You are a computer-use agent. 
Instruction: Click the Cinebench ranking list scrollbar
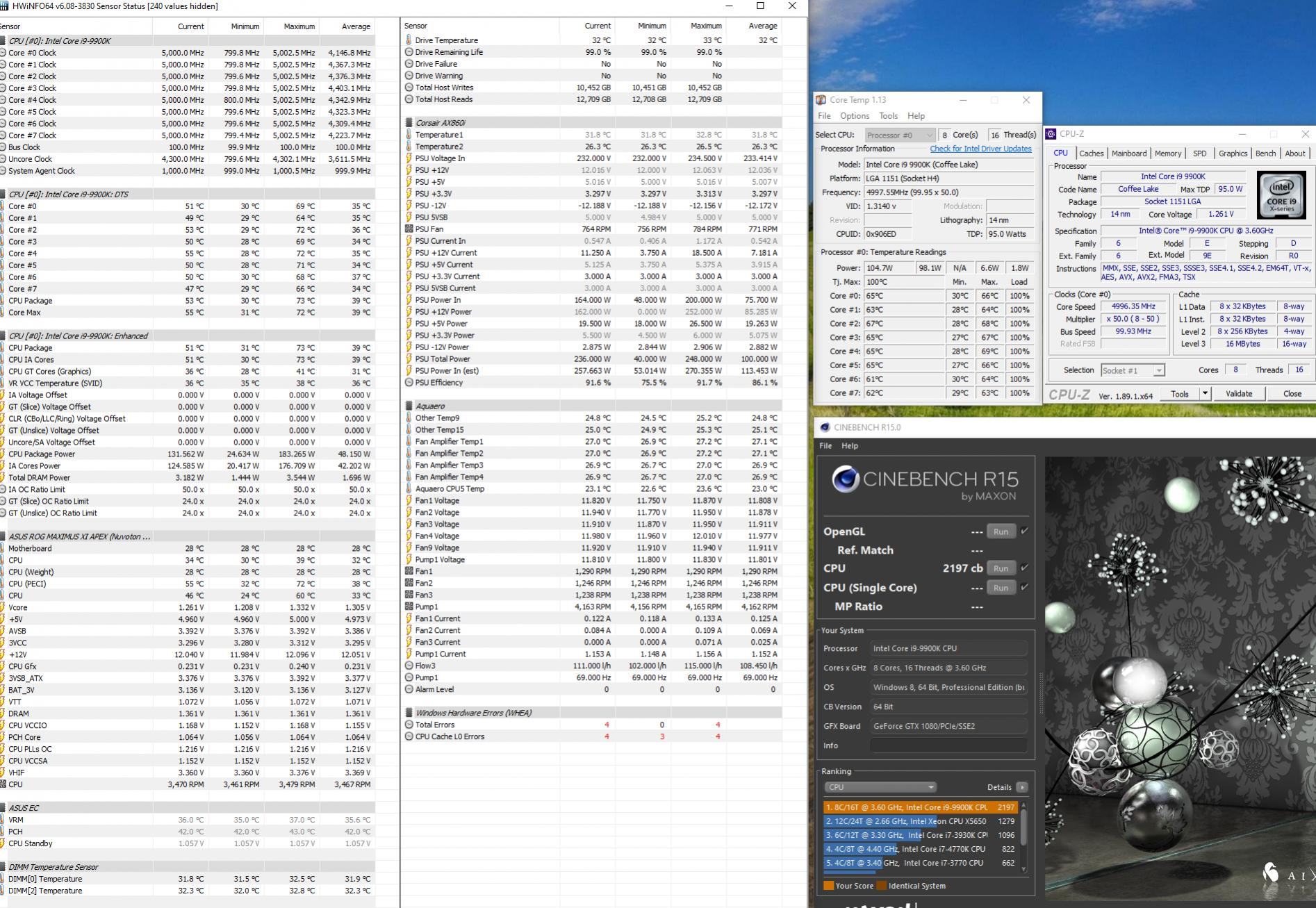1023,836
